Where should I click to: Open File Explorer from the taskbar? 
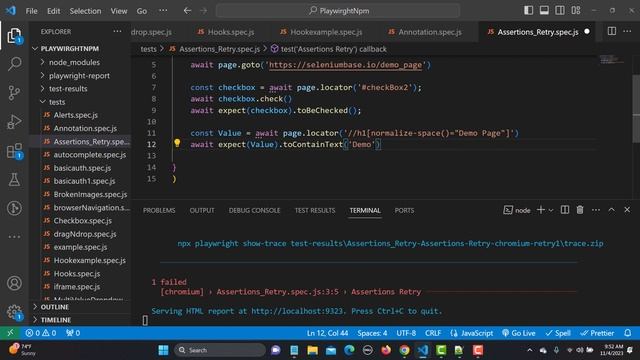313,350
